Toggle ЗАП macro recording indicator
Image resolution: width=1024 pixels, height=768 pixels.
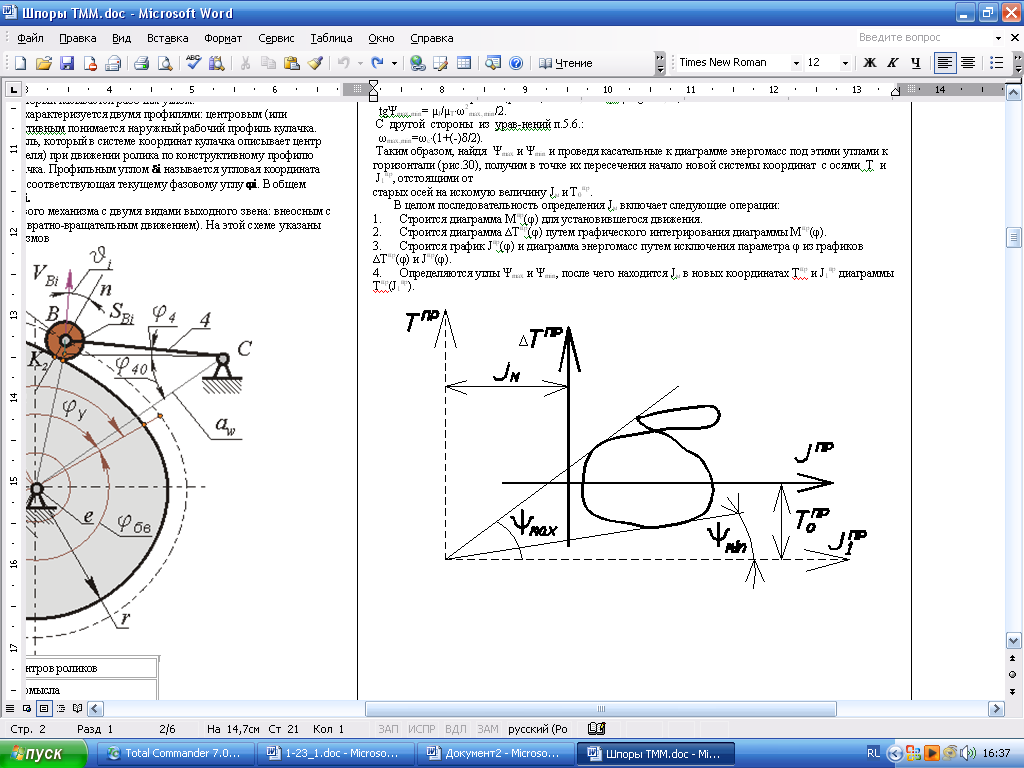(388, 729)
